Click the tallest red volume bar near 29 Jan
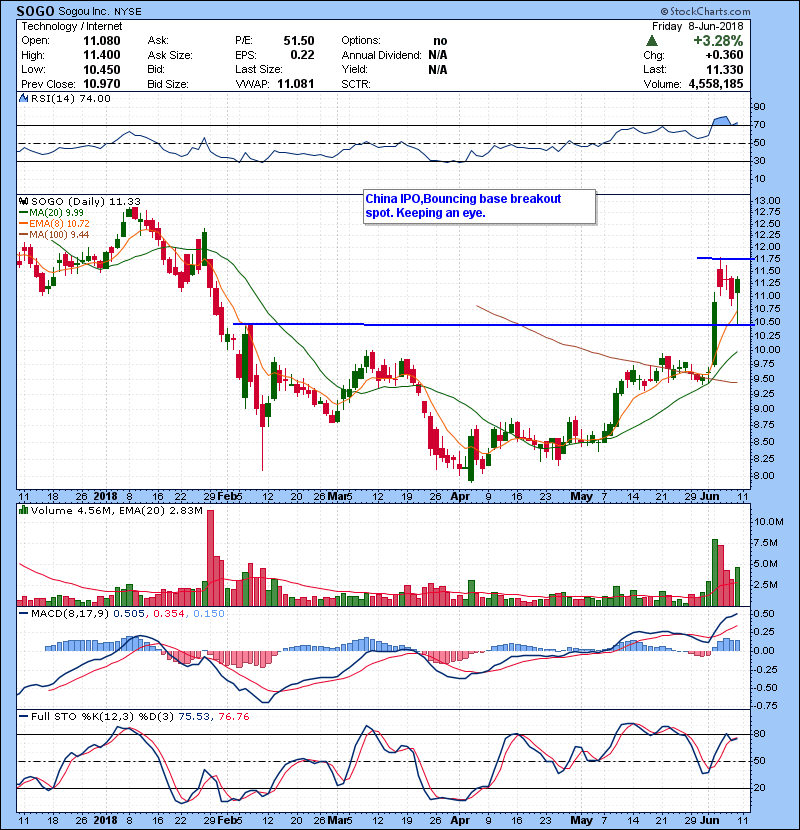 tap(210, 558)
